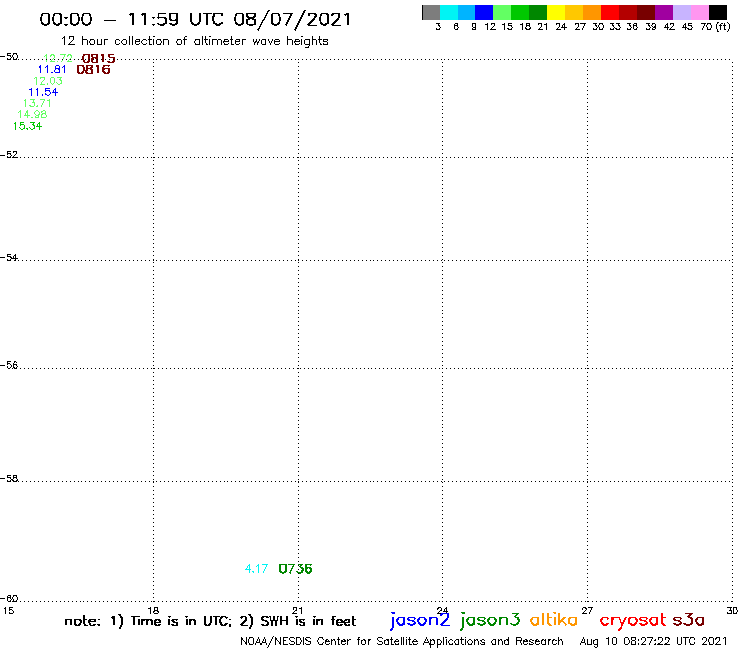
Task: Select the '45' legend scale label
Action: pyautogui.click(x=687, y=27)
